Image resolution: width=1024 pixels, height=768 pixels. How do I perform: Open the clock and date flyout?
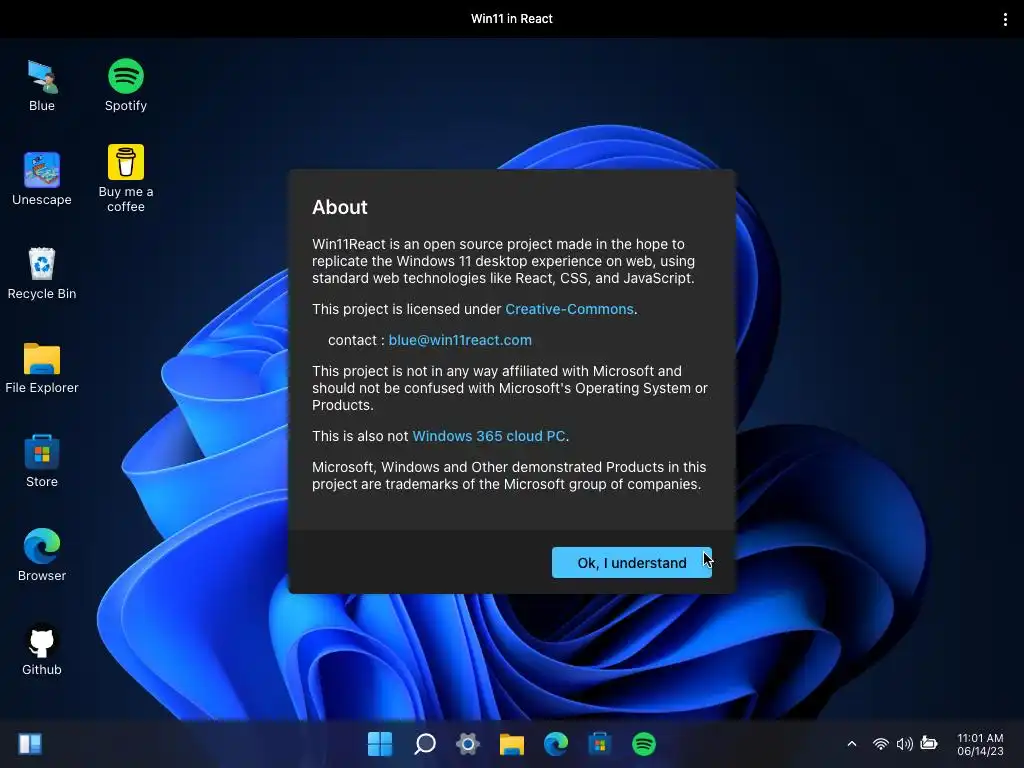tap(980, 744)
